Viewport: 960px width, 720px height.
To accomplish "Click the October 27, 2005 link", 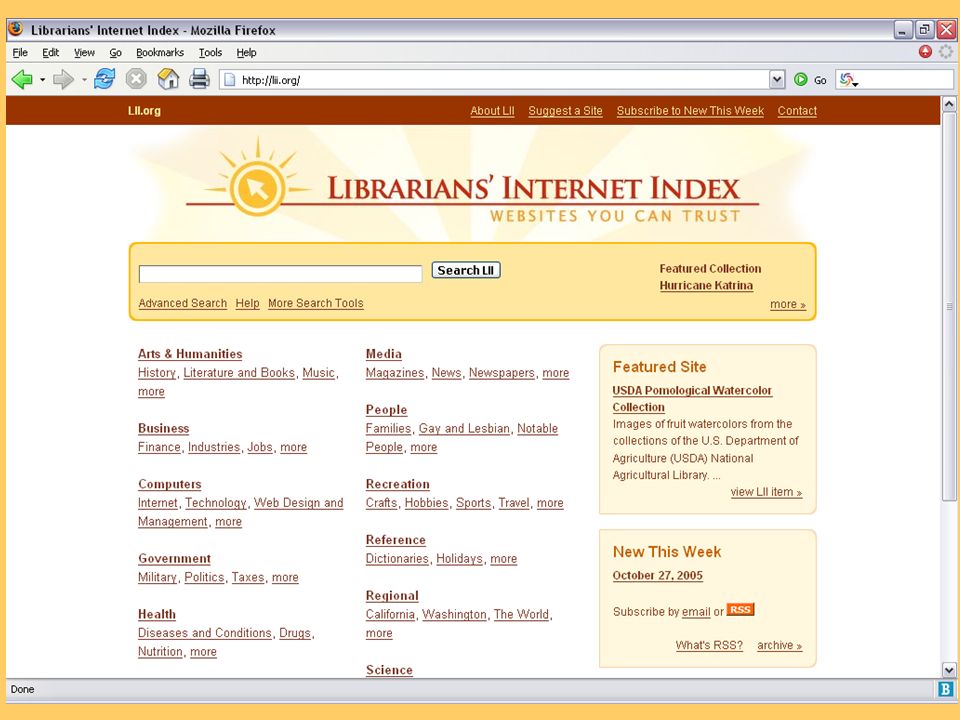I will point(658,576).
